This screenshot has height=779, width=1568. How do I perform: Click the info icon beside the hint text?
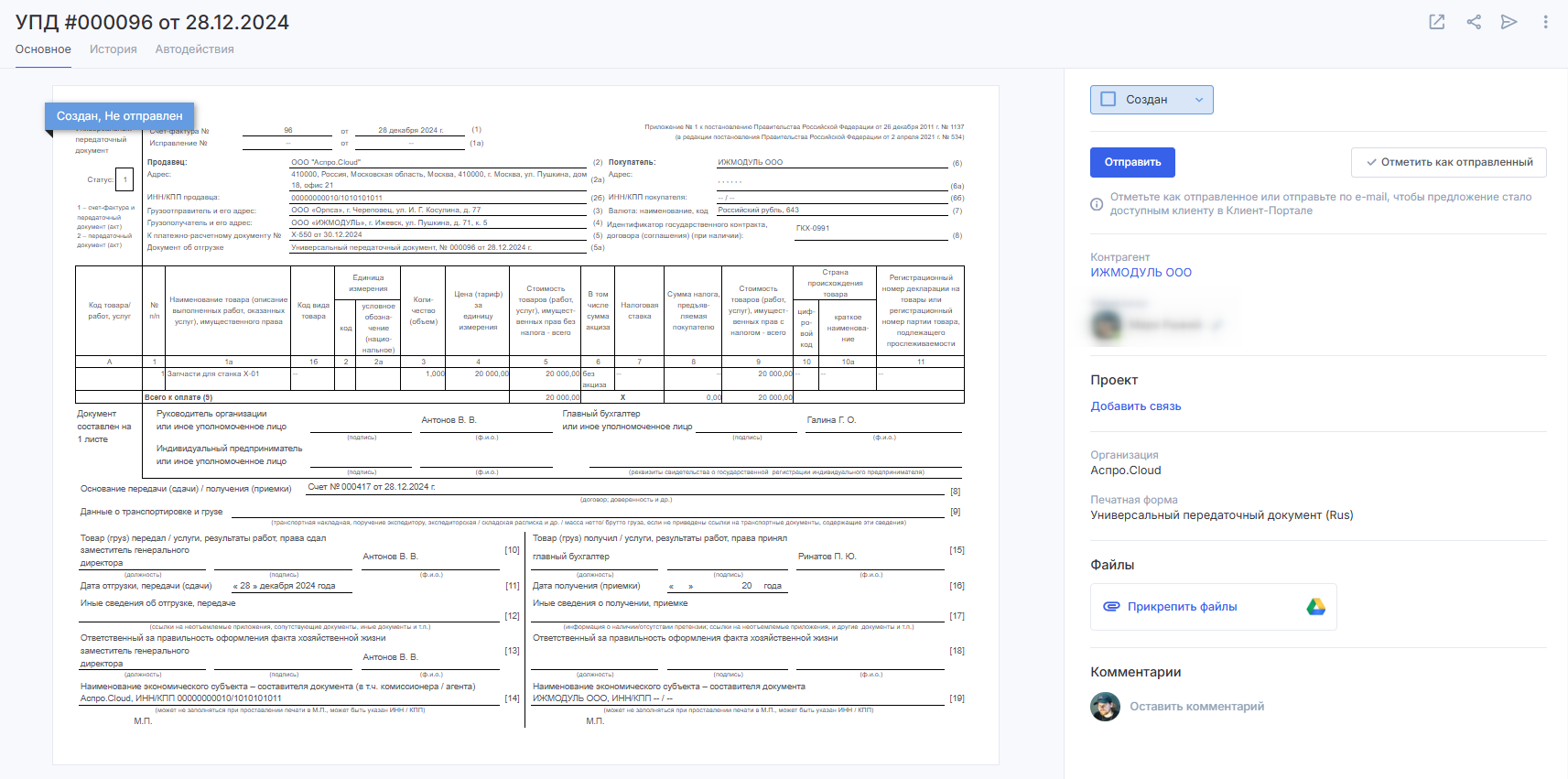[x=1097, y=204]
